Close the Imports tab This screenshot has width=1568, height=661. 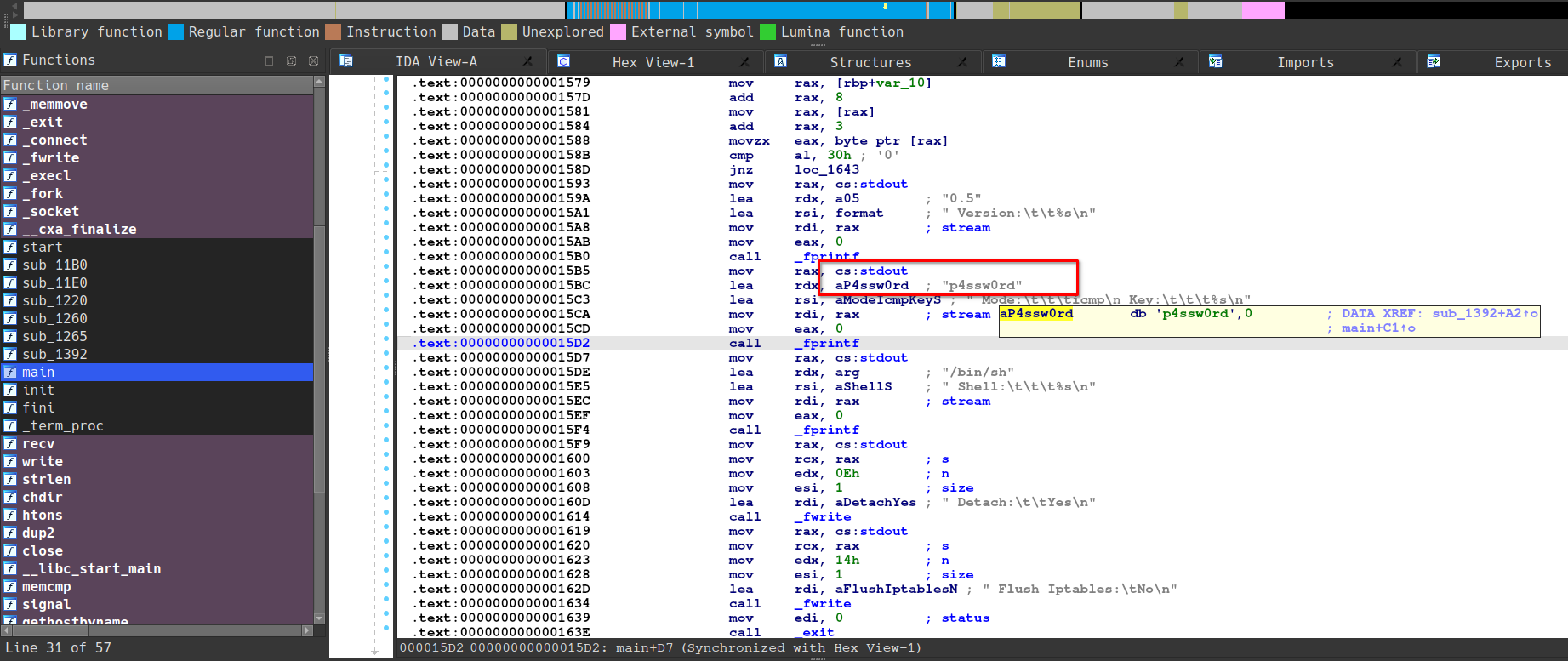tap(1397, 61)
